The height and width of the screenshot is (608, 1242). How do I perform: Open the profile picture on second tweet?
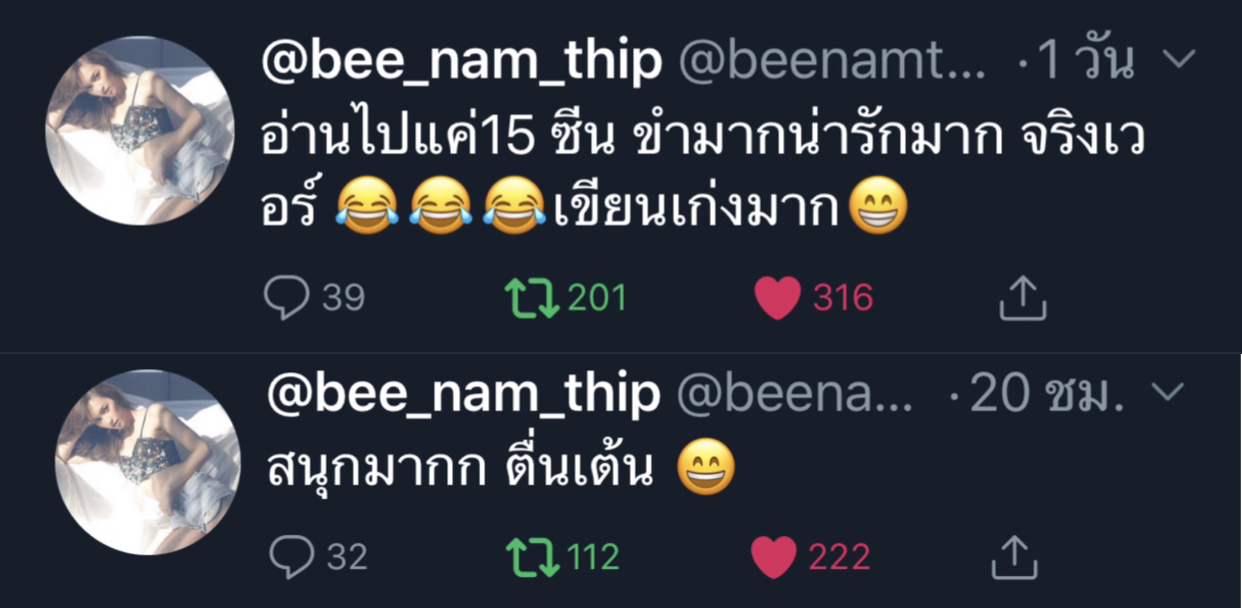click(x=147, y=462)
